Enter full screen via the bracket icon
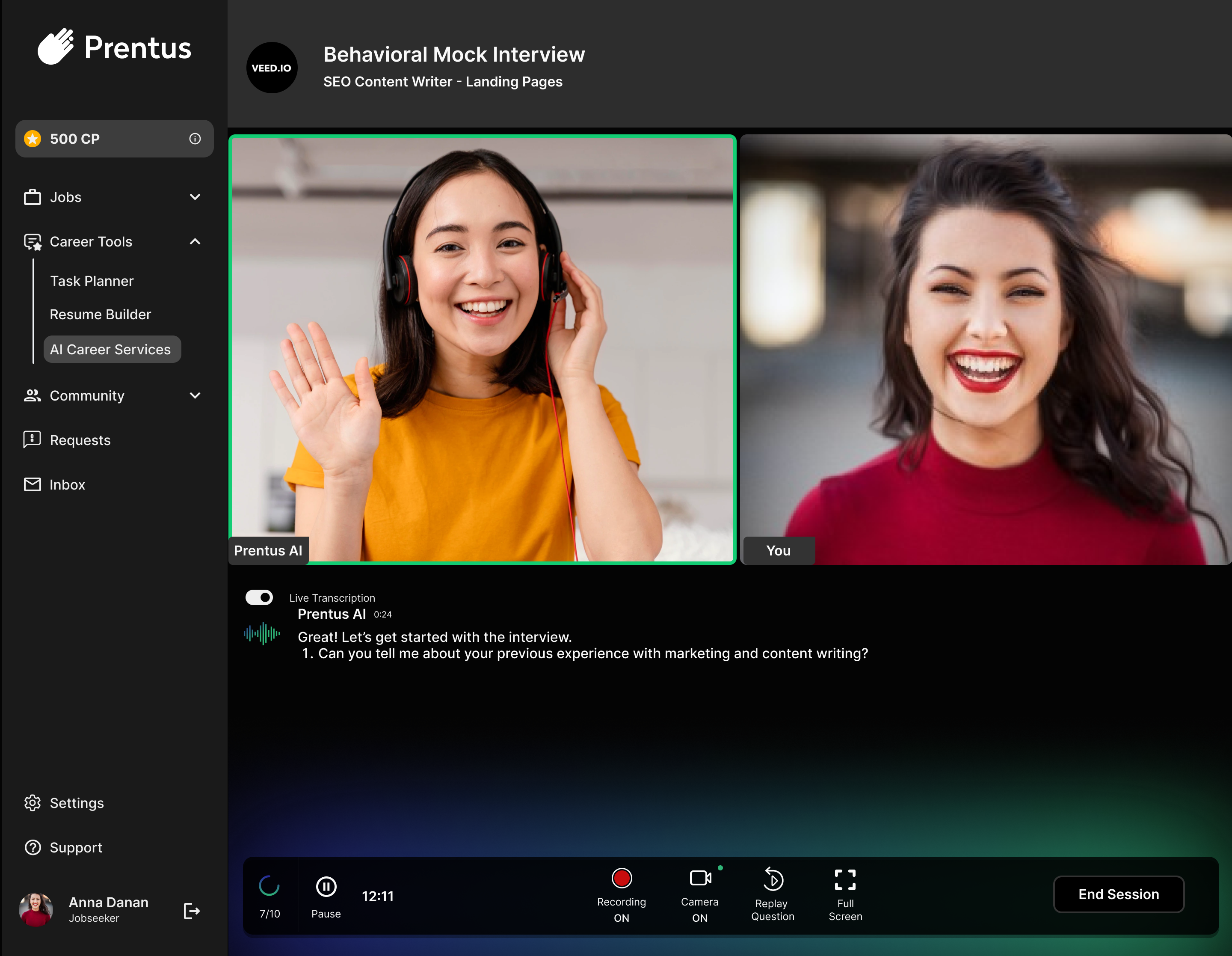Screen dimensions: 1232x956 [845, 879]
